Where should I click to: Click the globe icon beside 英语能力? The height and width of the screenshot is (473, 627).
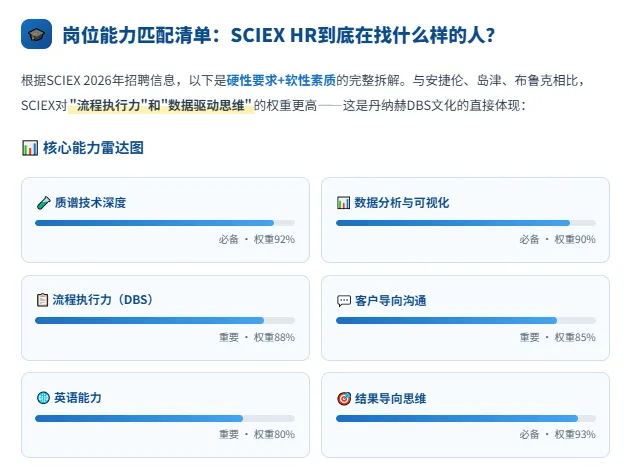pyautogui.click(x=43, y=398)
